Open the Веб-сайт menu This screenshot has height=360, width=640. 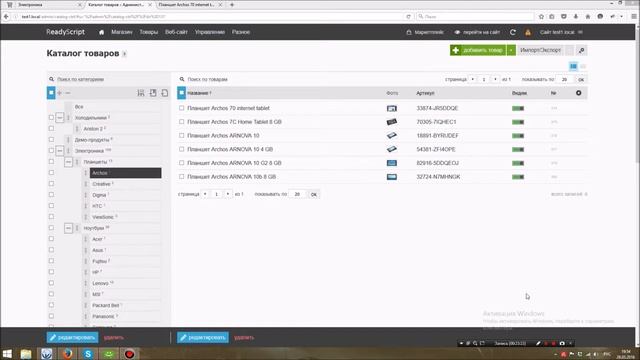coord(176,32)
